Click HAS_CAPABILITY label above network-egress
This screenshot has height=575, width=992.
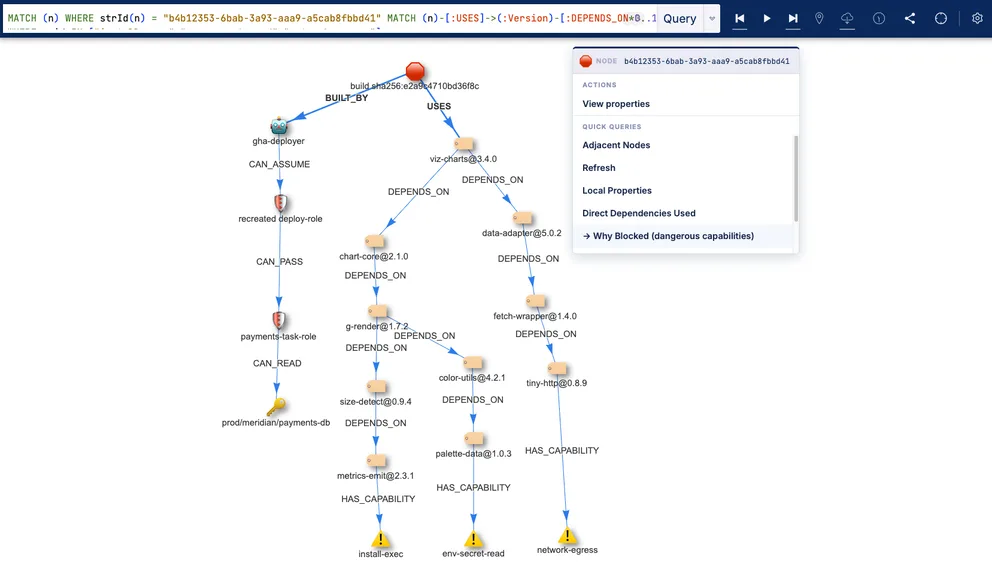[562, 451]
